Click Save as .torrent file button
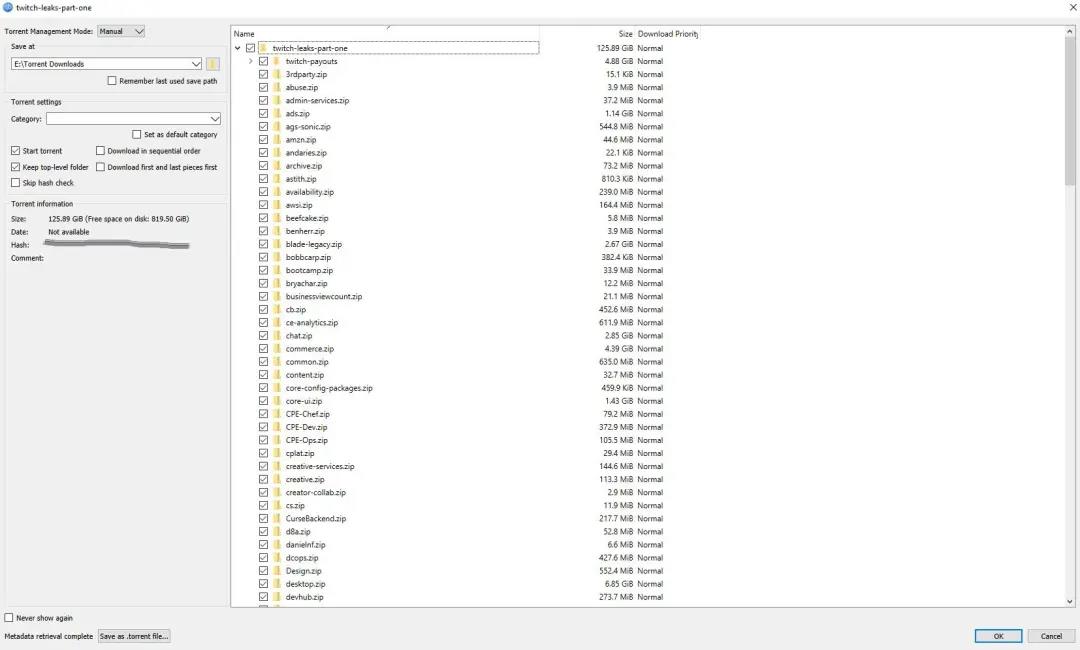1080x650 pixels. [134, 636]
